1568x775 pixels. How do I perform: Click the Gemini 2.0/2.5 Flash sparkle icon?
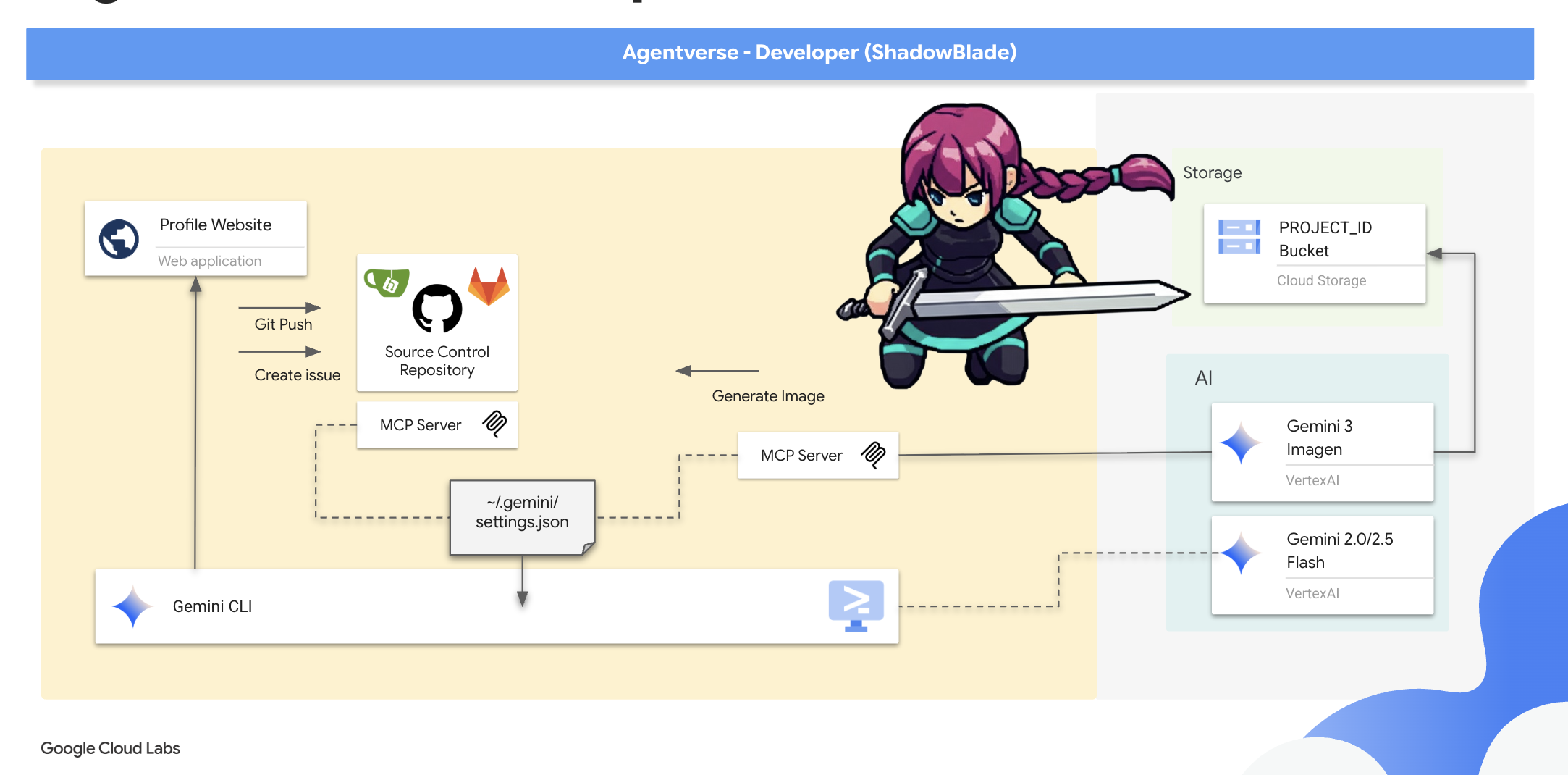click(x=1241, y=554)
